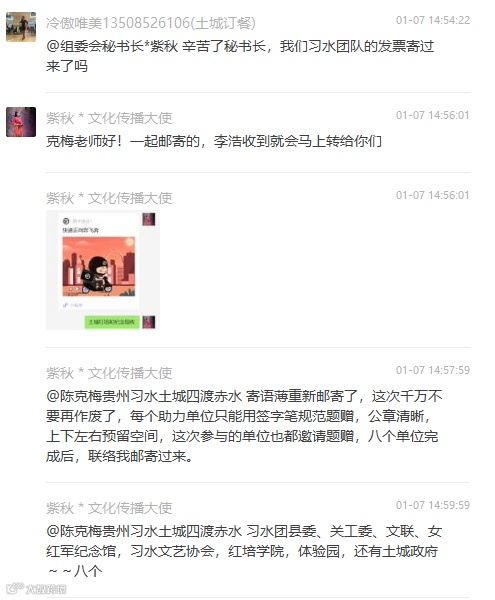Click sender name 冷傲唯美13508526106(土城订餐)
The height and width of the screenshot is (600, 495).
point(151,23)
